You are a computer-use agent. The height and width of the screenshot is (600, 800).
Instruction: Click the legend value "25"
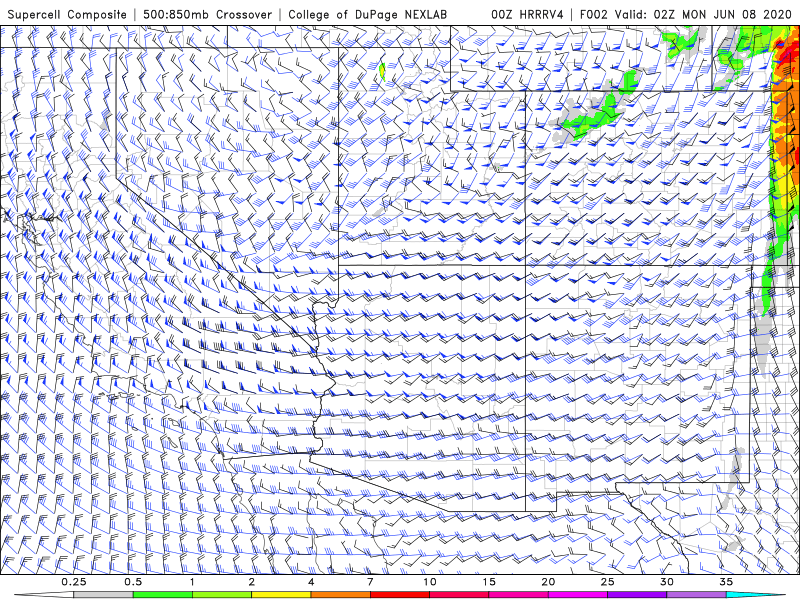click(607, 582)
